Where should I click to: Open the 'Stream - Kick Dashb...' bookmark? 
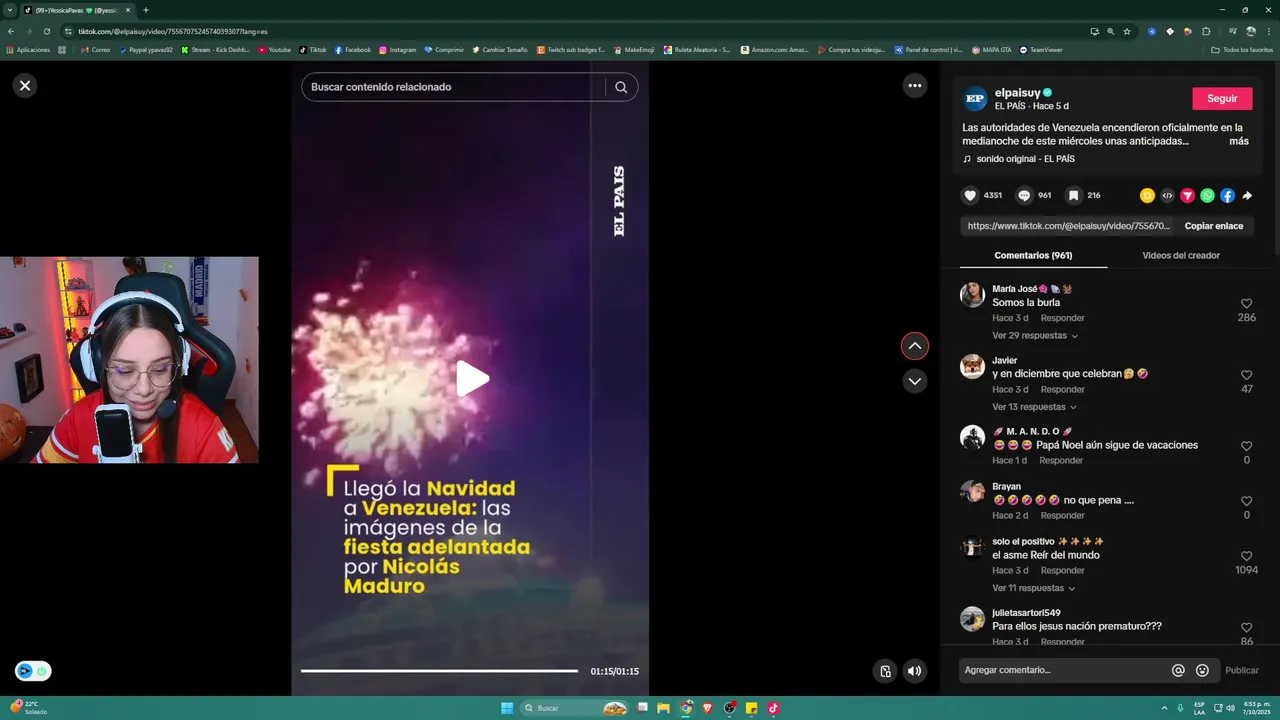coord(215,50)
